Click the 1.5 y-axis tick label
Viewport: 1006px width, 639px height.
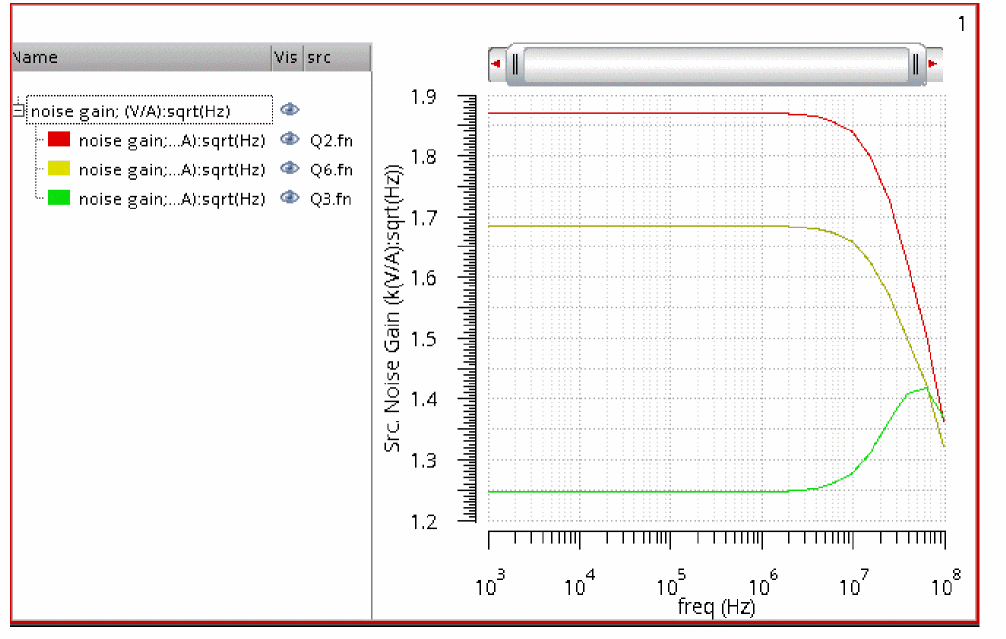click(423, 339)
